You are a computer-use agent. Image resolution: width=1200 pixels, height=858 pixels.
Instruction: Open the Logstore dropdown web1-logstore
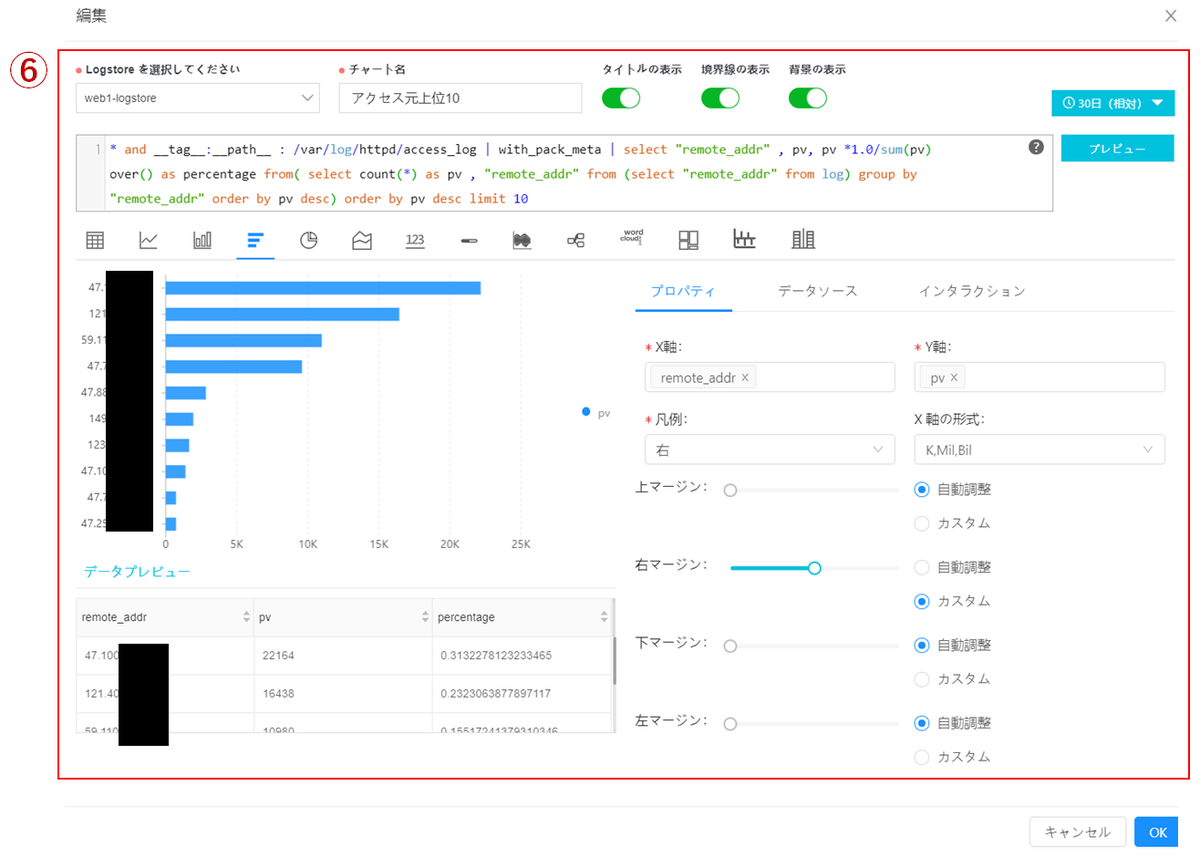point(198,98)
